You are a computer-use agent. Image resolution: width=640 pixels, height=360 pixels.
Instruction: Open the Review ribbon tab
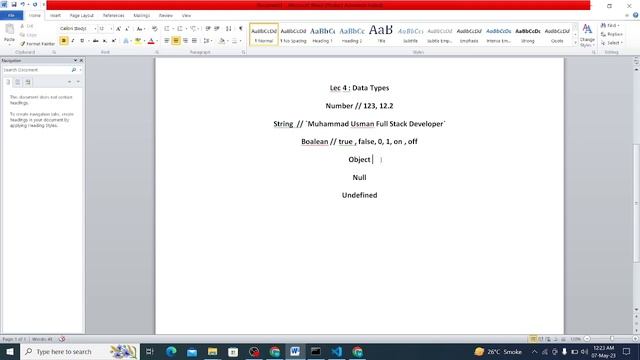(166, 16)
